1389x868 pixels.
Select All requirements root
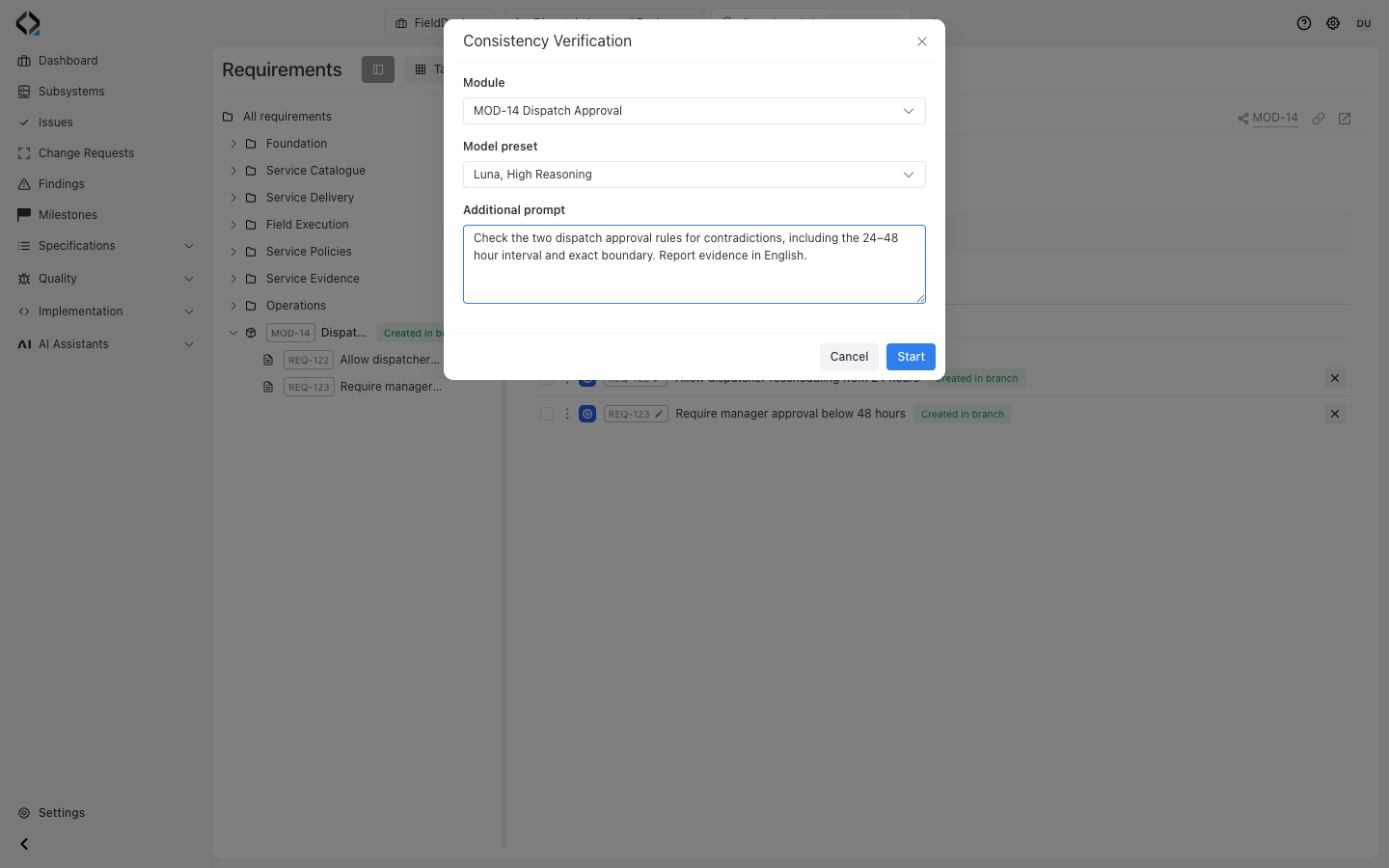pyautogui.click(x=286, y=117)
